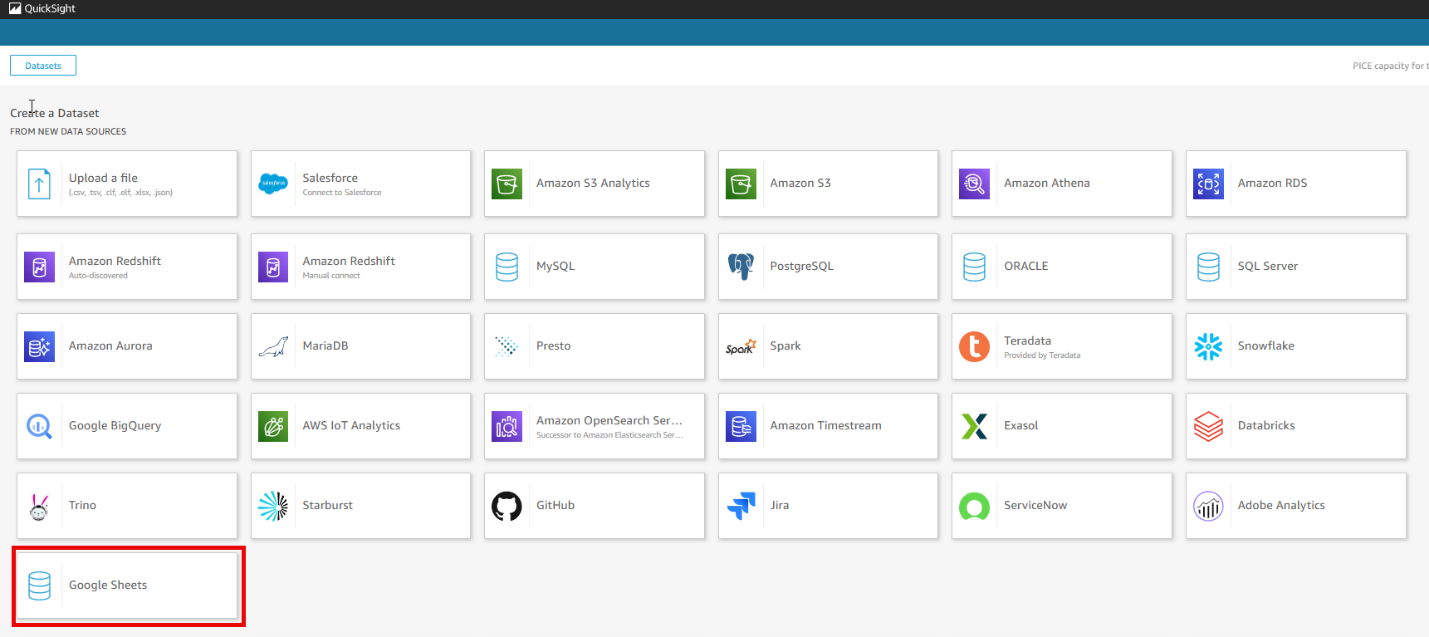Select the Upload a file label
Image resolution: width=1429 pixels, height=637 pixels.
tap(103, 178)
